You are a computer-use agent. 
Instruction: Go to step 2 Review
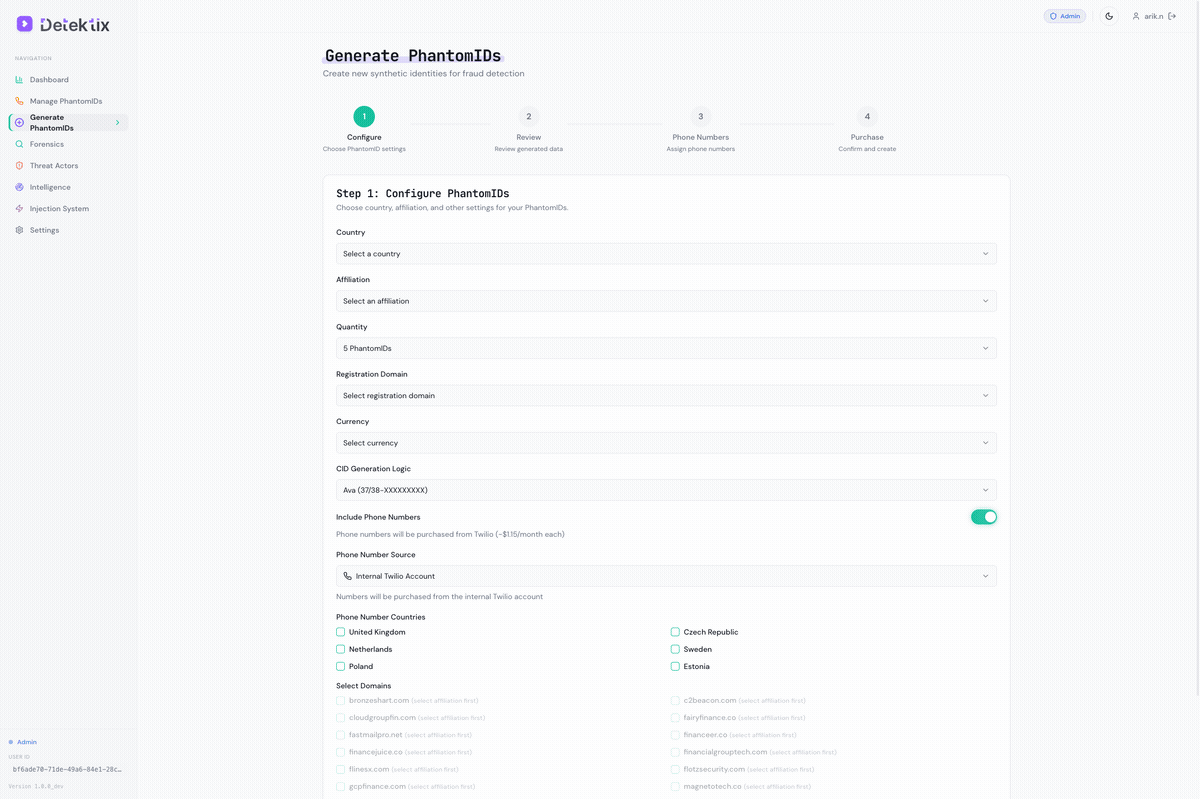(529, 116)
